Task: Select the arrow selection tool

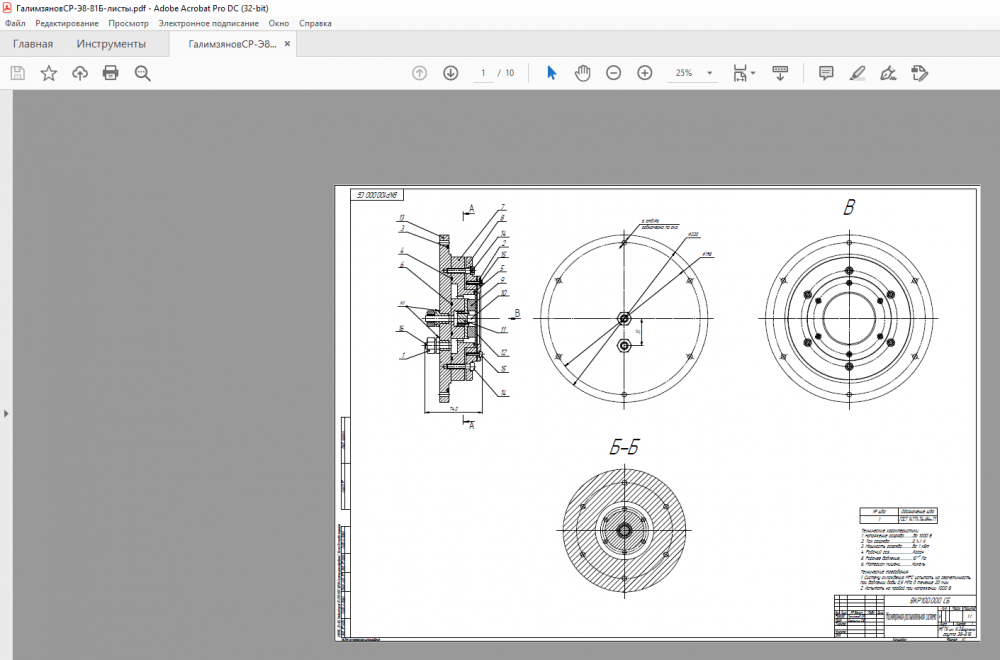Action: pyautogui.click(x=551, y=73)
